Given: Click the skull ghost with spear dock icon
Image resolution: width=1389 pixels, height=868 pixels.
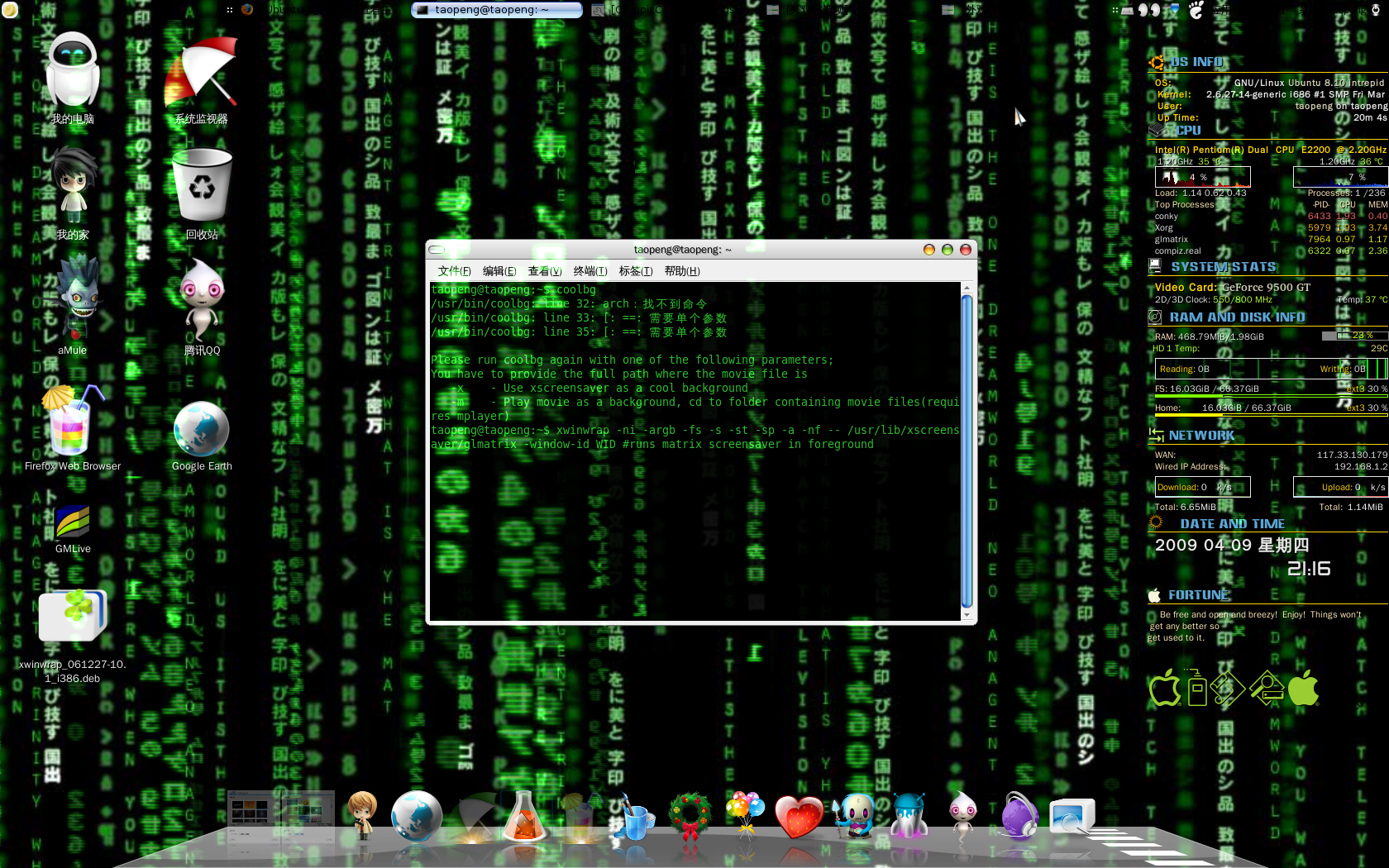Looking at the screenshot, I should click(x=853, y=815).
